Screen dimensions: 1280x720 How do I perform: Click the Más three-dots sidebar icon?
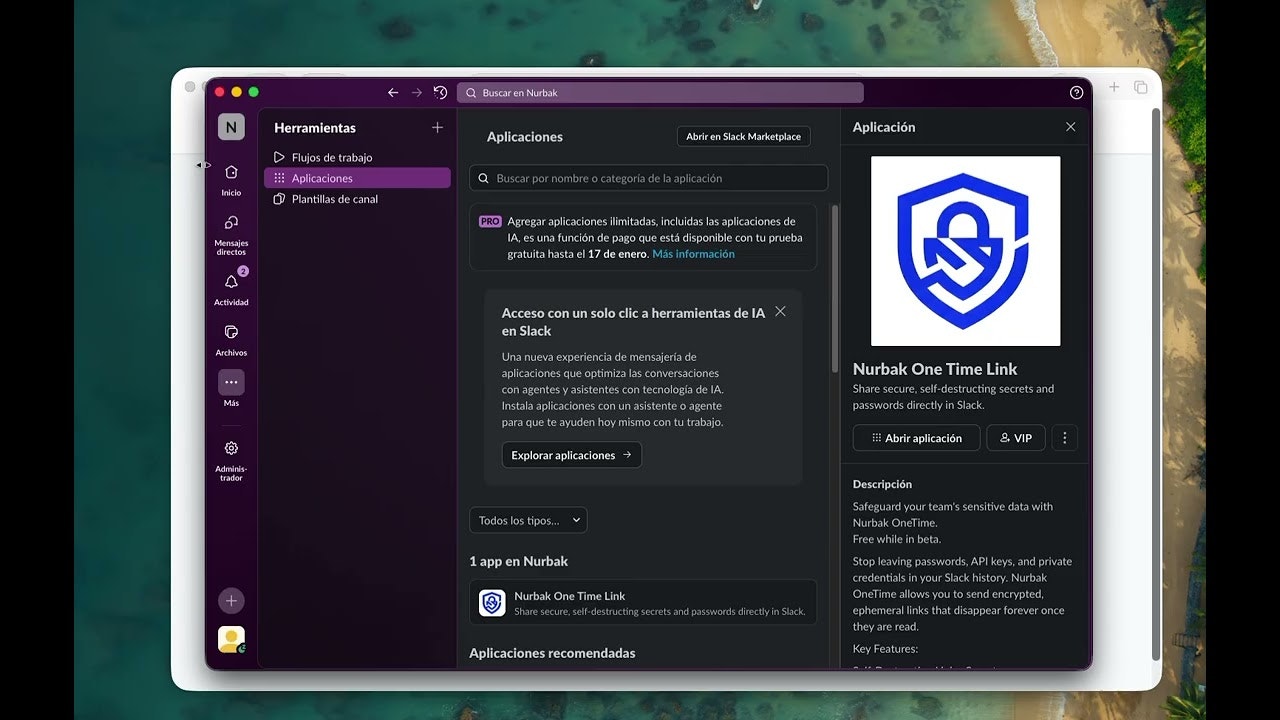point(231,382)
